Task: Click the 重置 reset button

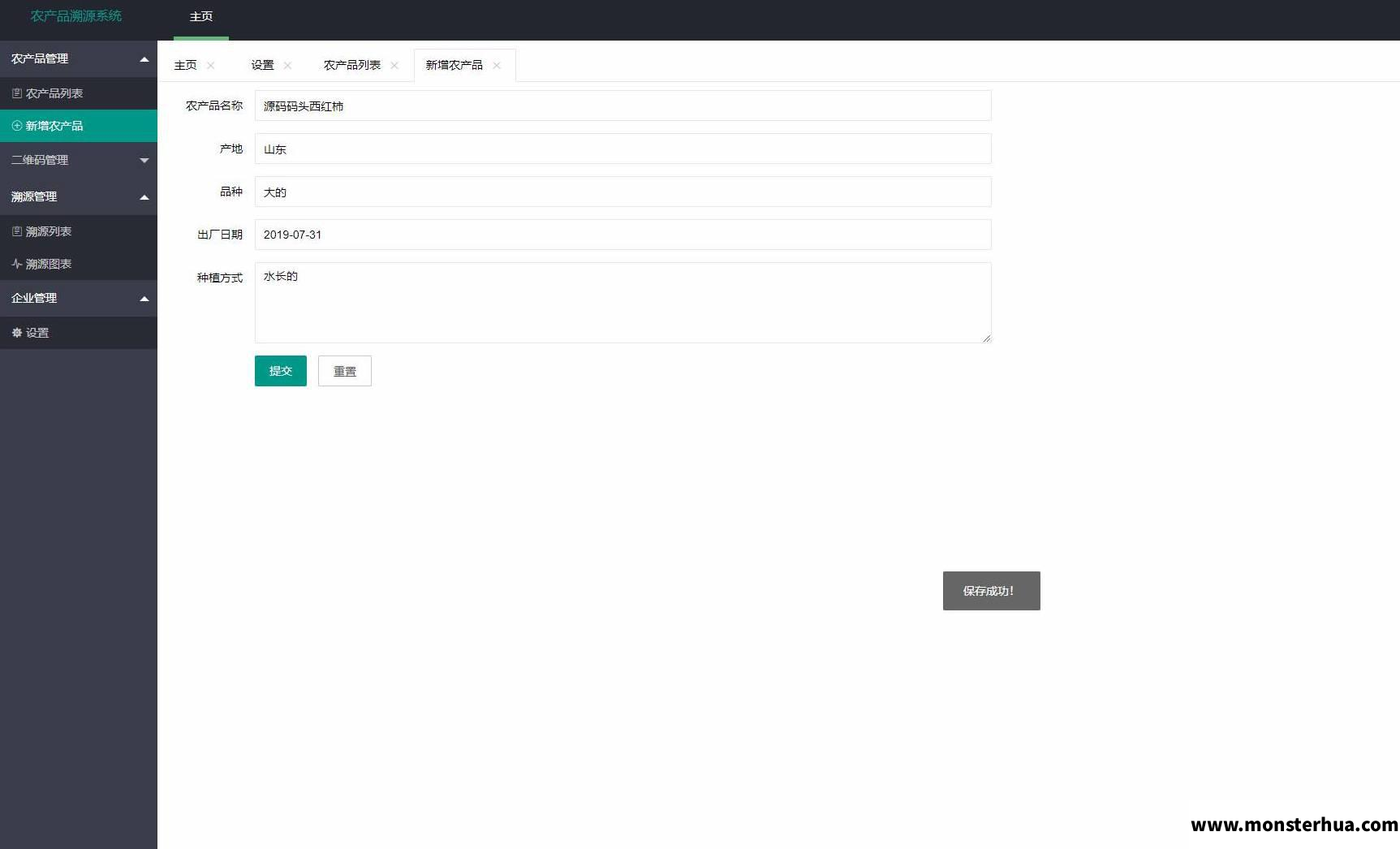Action: [345, 371]
